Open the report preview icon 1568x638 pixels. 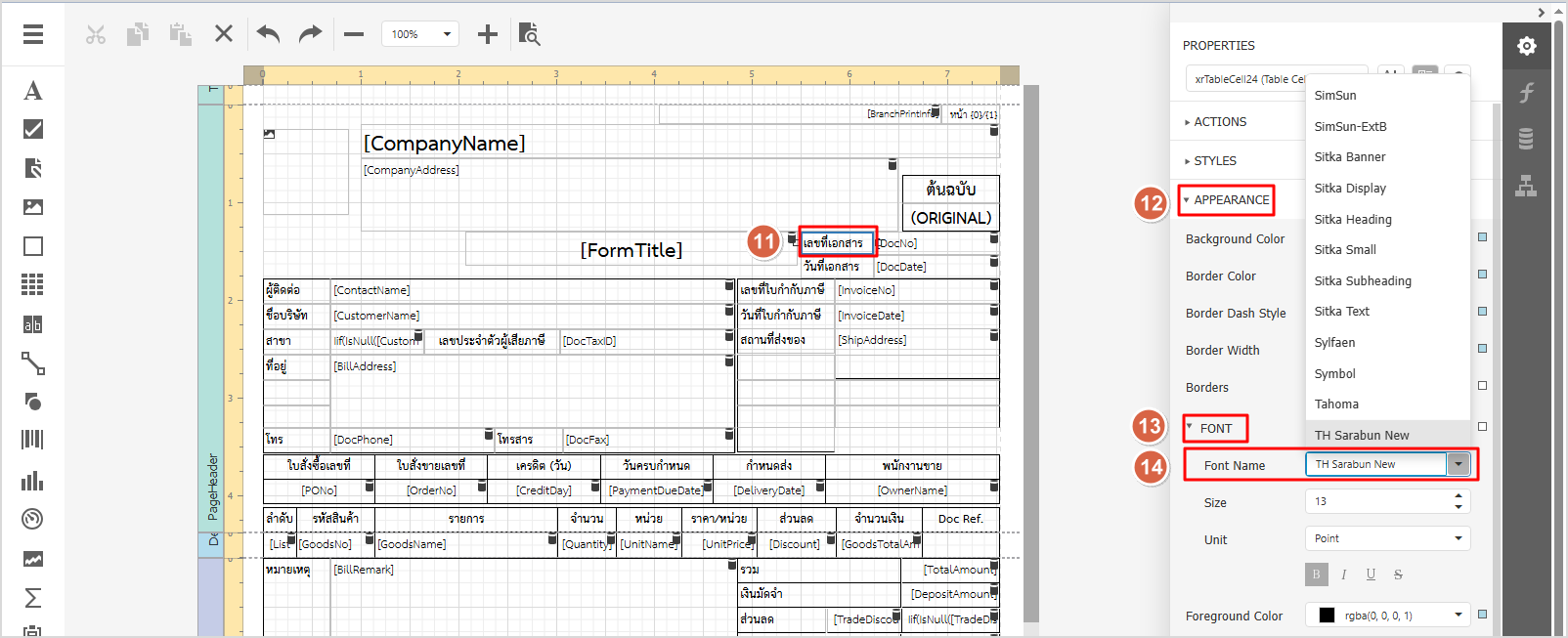[529, 34]
